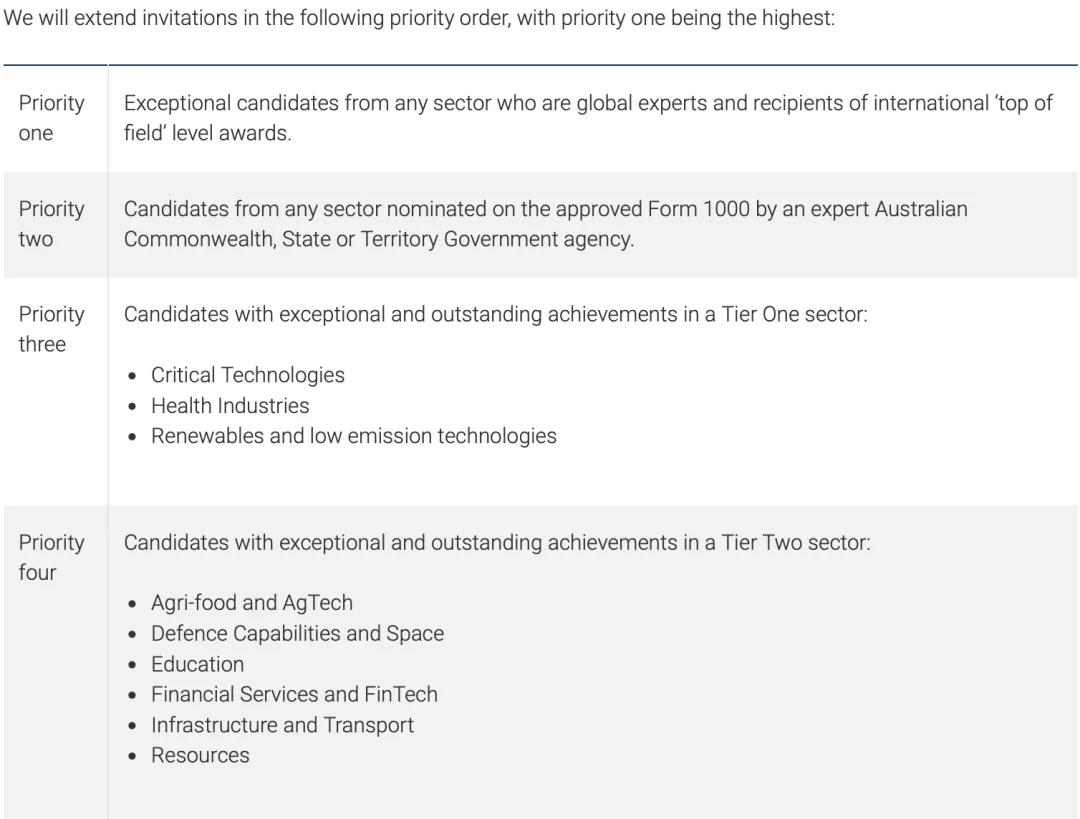Click the Priority four row label

[x=52, y=557]
